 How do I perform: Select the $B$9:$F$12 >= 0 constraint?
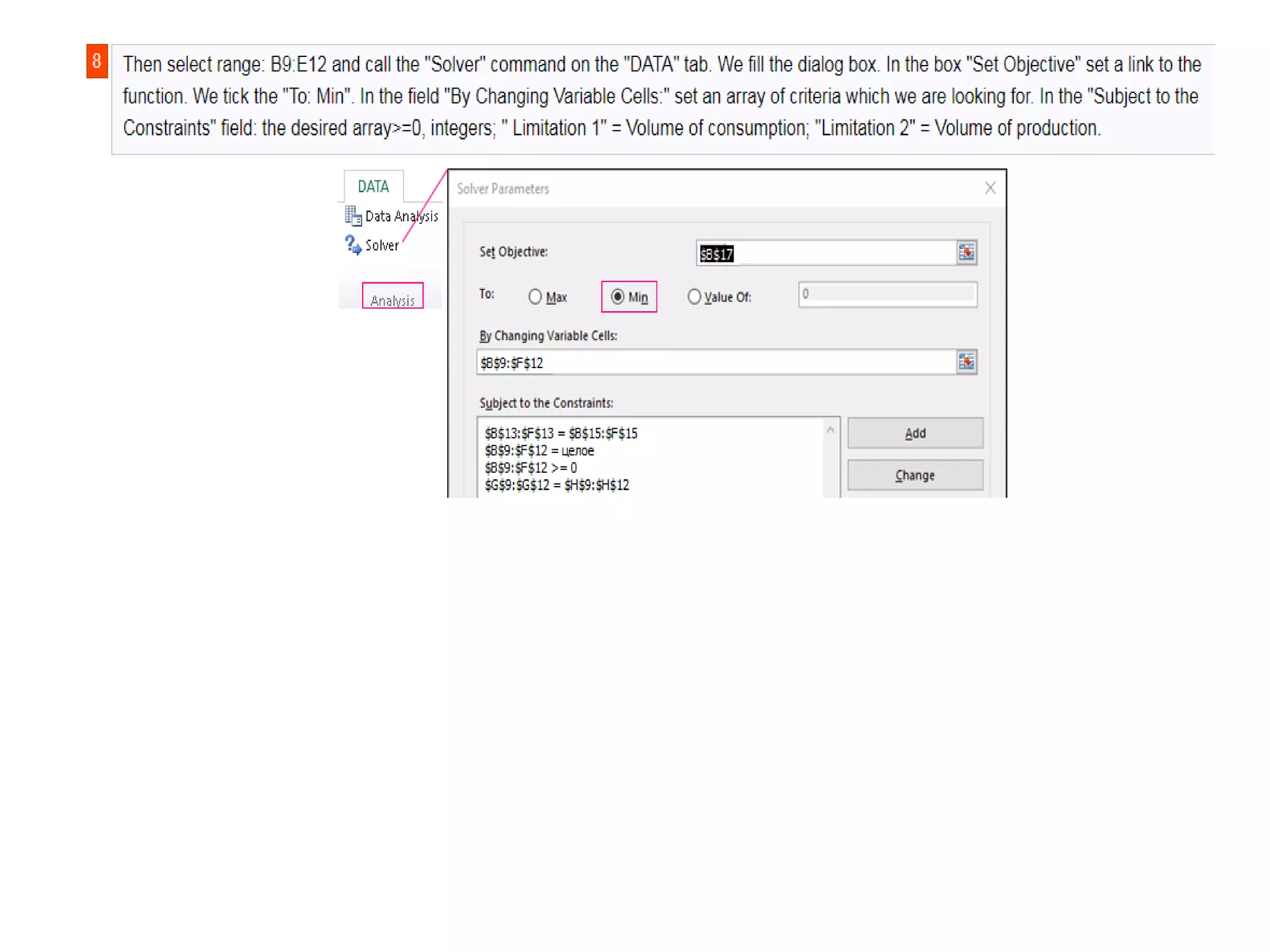[530, 468]
